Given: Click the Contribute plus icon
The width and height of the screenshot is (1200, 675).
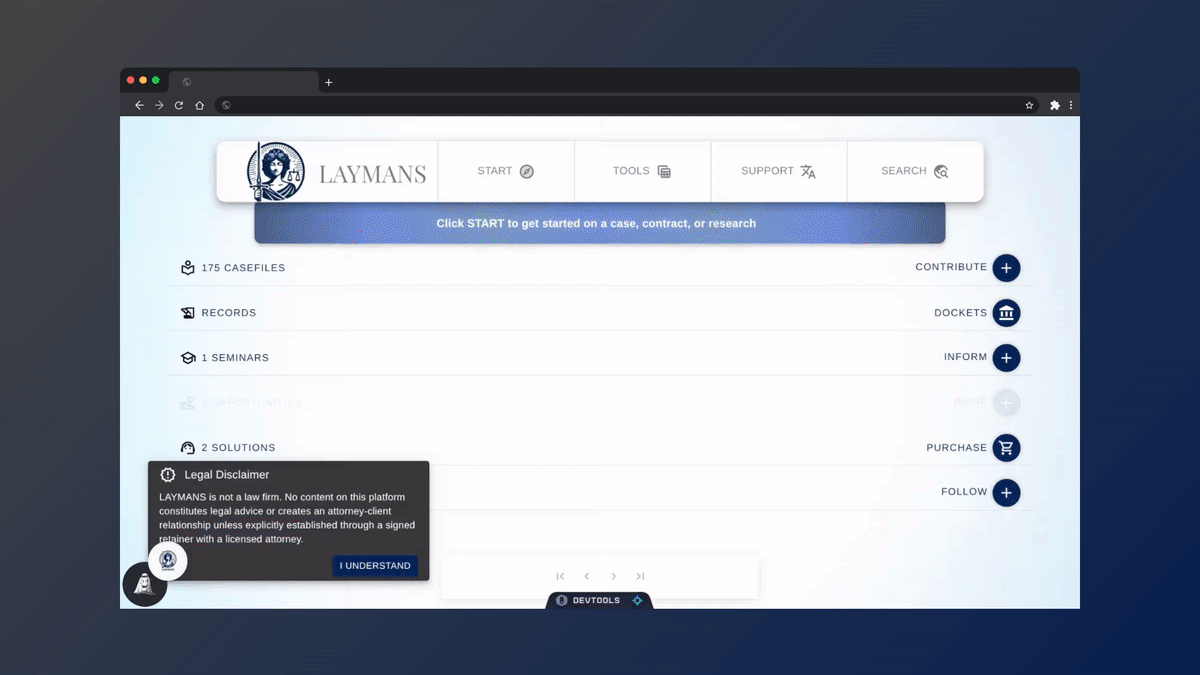Looking at the screenshot, I should (x=1006, y=268).
